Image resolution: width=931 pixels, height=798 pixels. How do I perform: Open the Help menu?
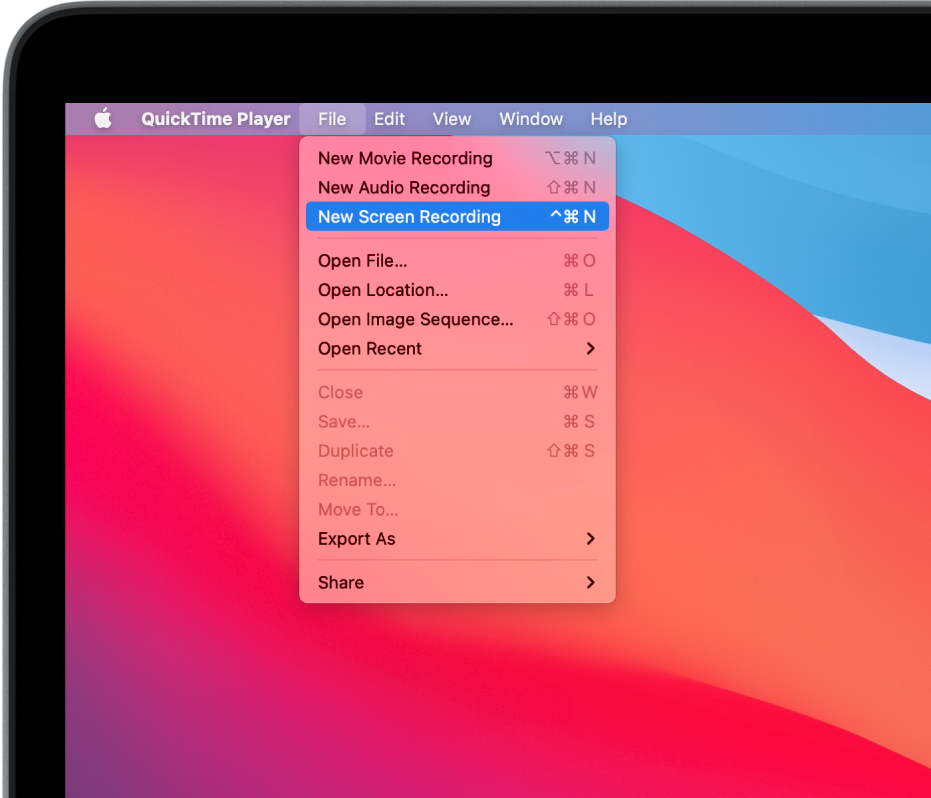coord(608,119)
